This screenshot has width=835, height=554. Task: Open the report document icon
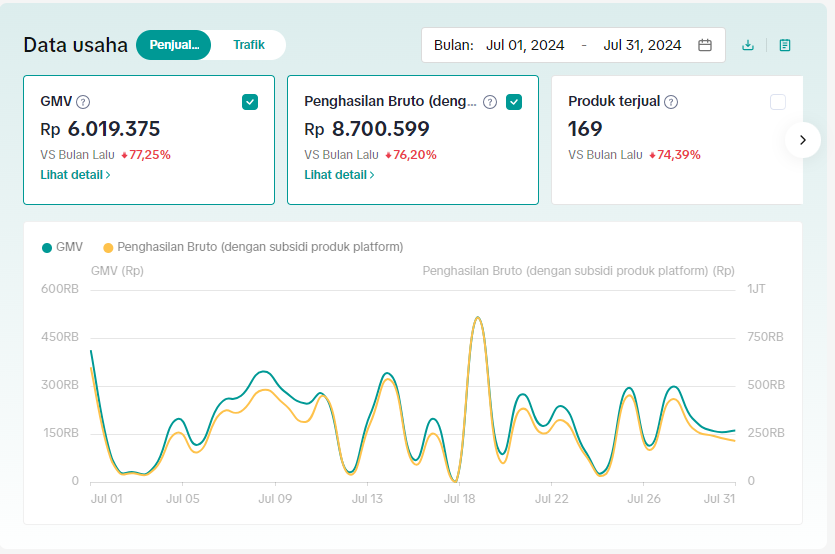click(785, 45)
